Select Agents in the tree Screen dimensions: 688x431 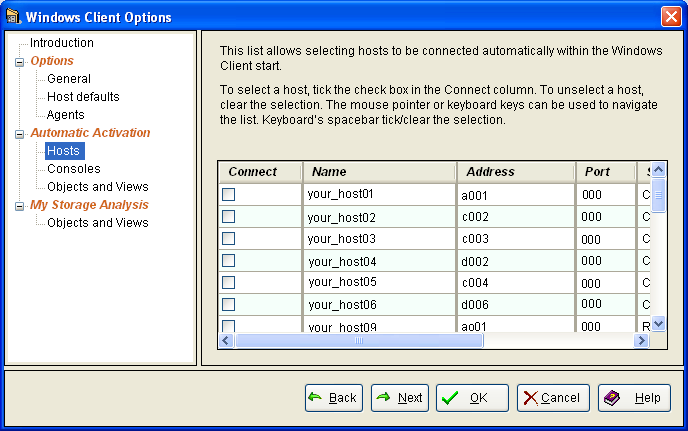coord(65,115)
